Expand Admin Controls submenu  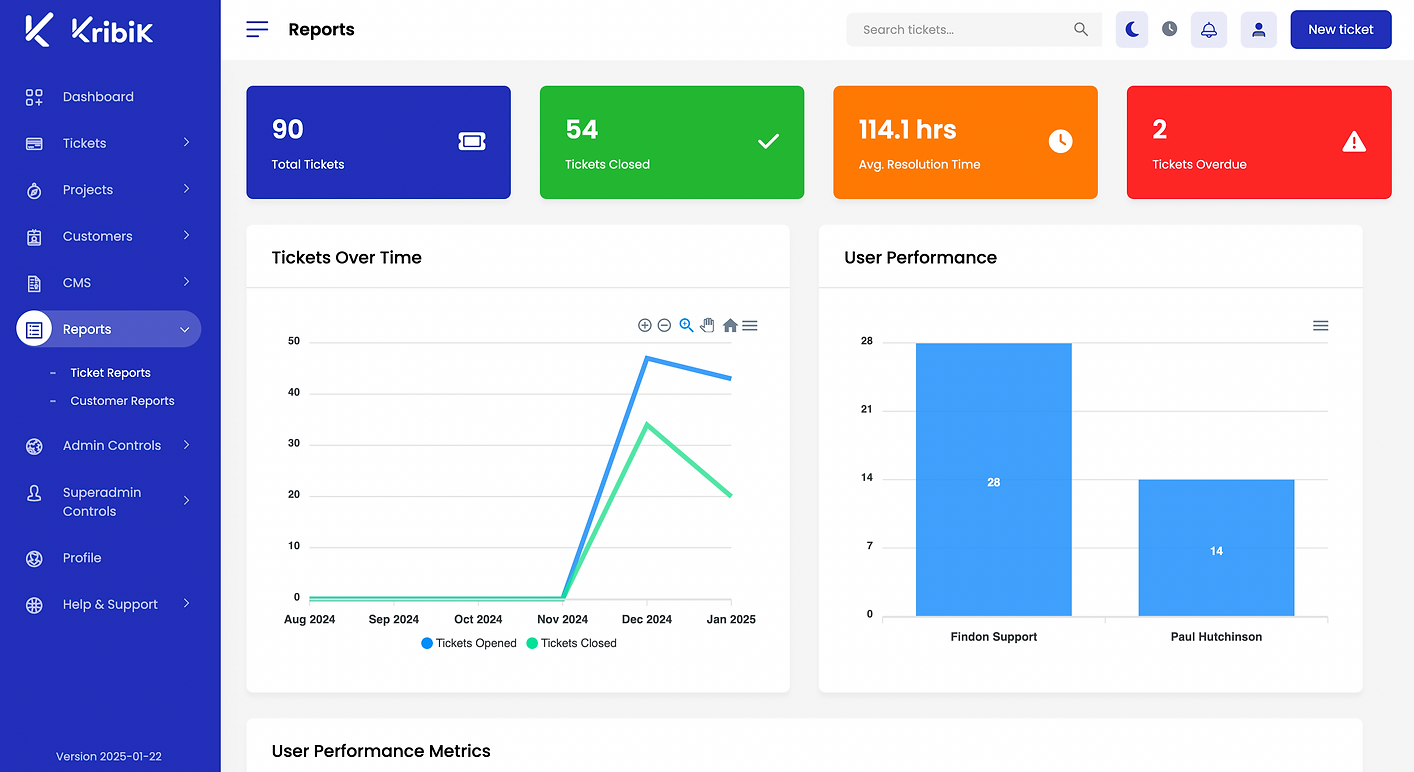point(108,445)
